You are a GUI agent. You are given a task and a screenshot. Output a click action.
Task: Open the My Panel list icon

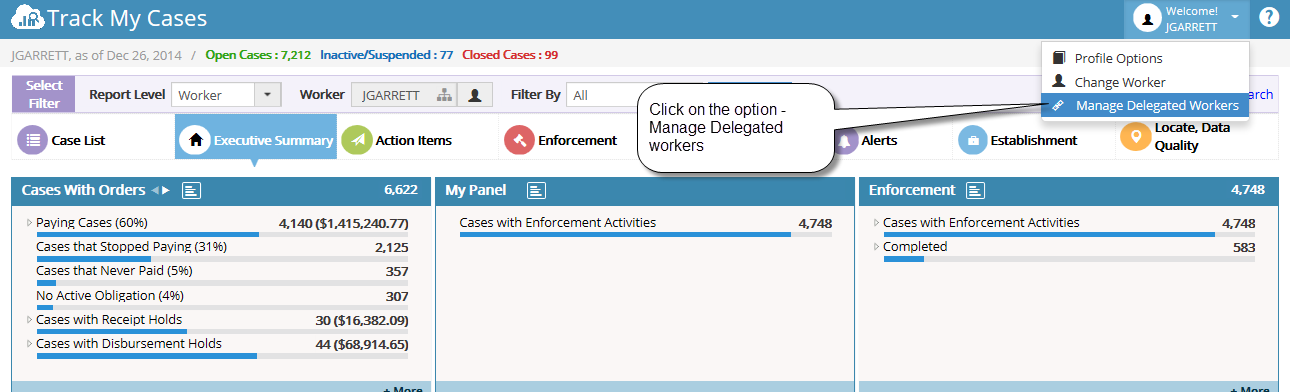[x=536, y=190]
